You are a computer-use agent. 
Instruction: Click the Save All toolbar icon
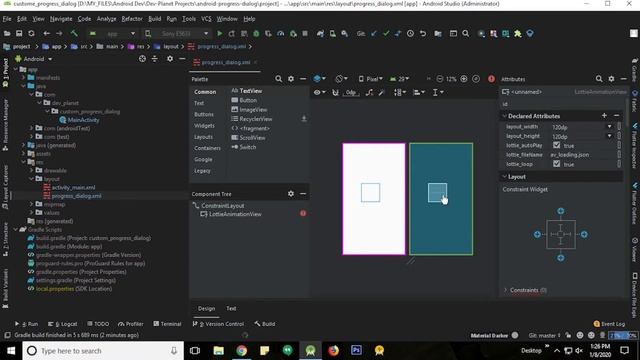click(19, 33)
